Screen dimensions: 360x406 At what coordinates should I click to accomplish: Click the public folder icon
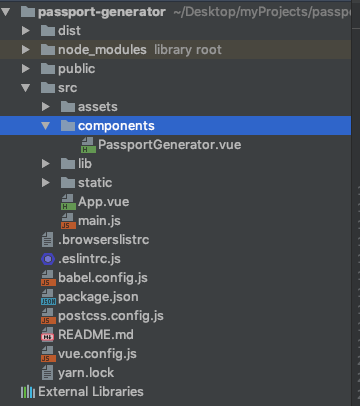[x=48, y=69]
